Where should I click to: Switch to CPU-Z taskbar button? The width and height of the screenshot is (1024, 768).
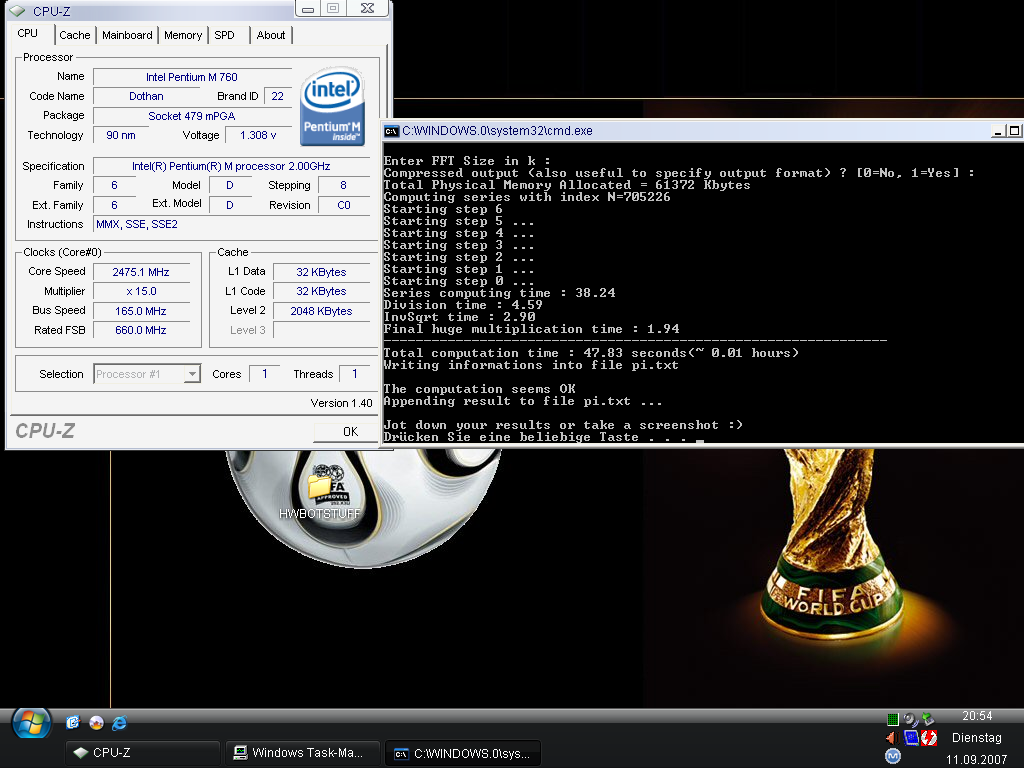click(142, 753)
